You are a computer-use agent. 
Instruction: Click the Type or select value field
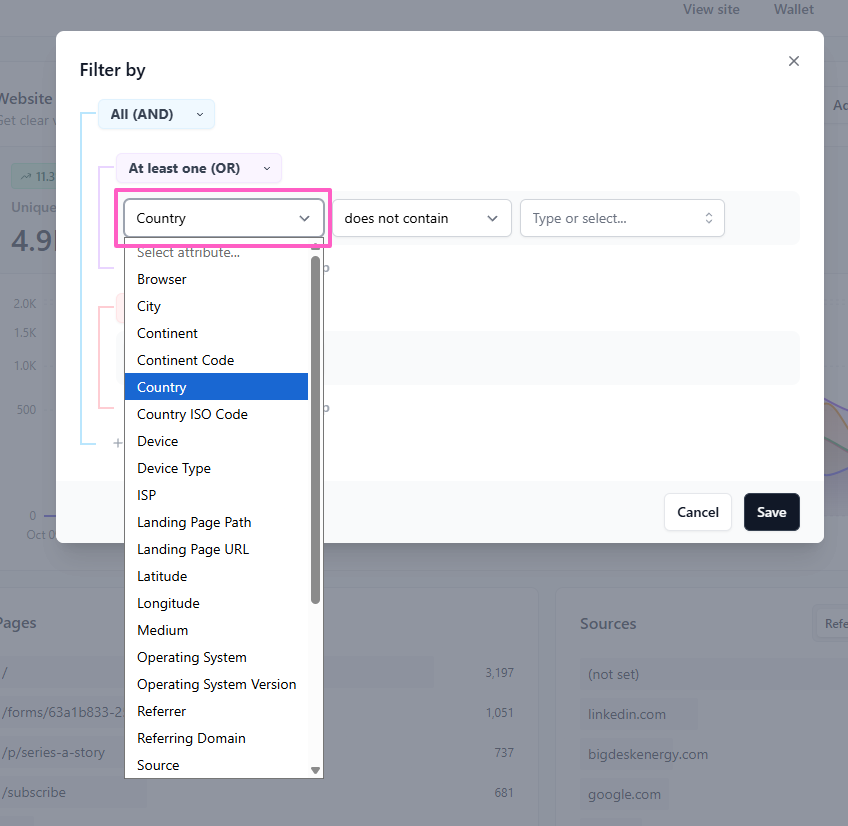610,218
